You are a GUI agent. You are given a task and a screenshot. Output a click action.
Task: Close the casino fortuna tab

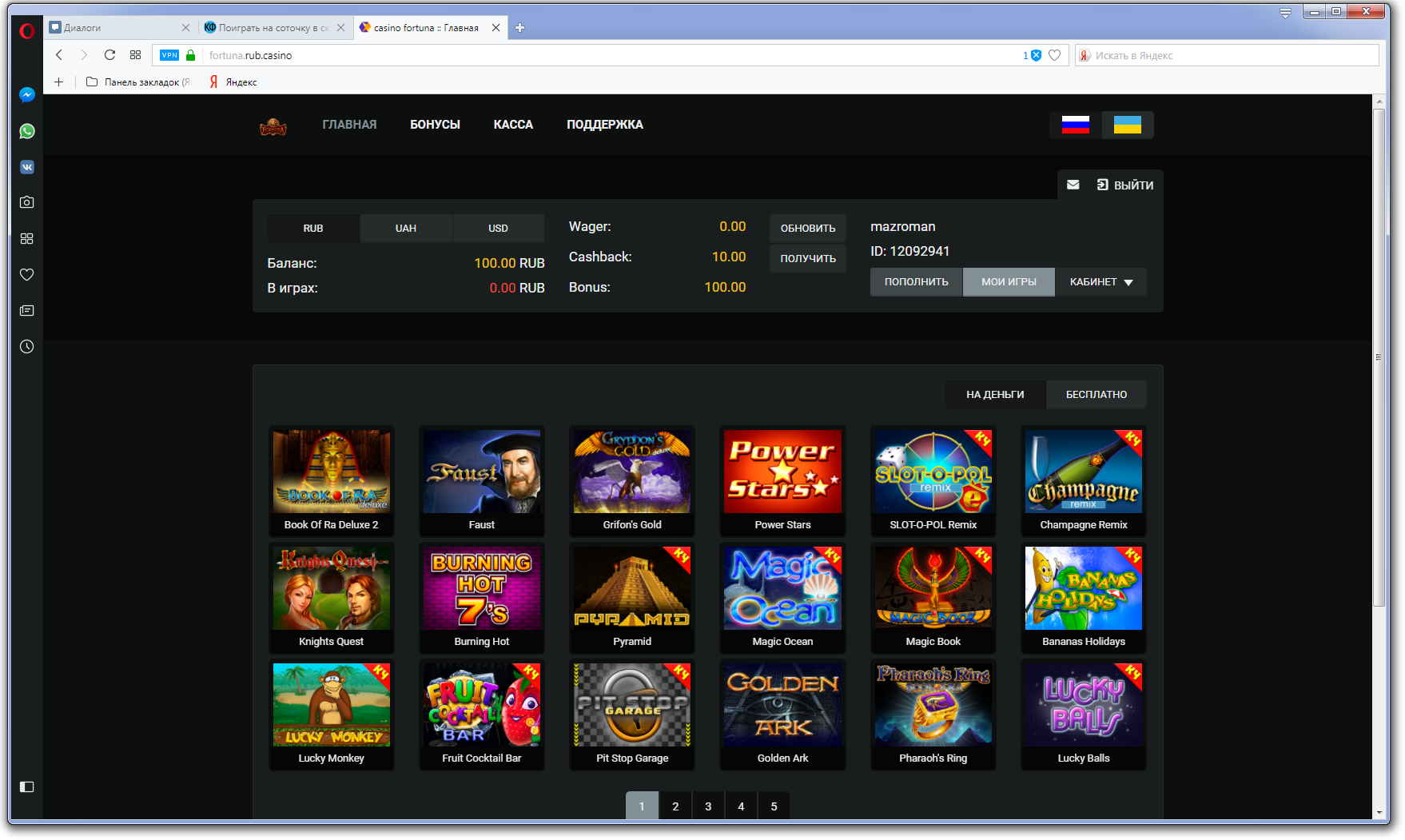496,27
